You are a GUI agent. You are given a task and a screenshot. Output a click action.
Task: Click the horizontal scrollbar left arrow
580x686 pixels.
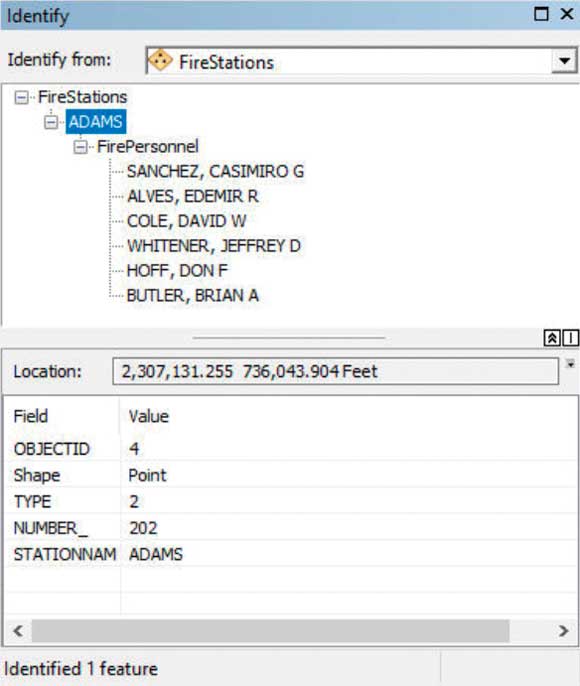click(18, 631)
